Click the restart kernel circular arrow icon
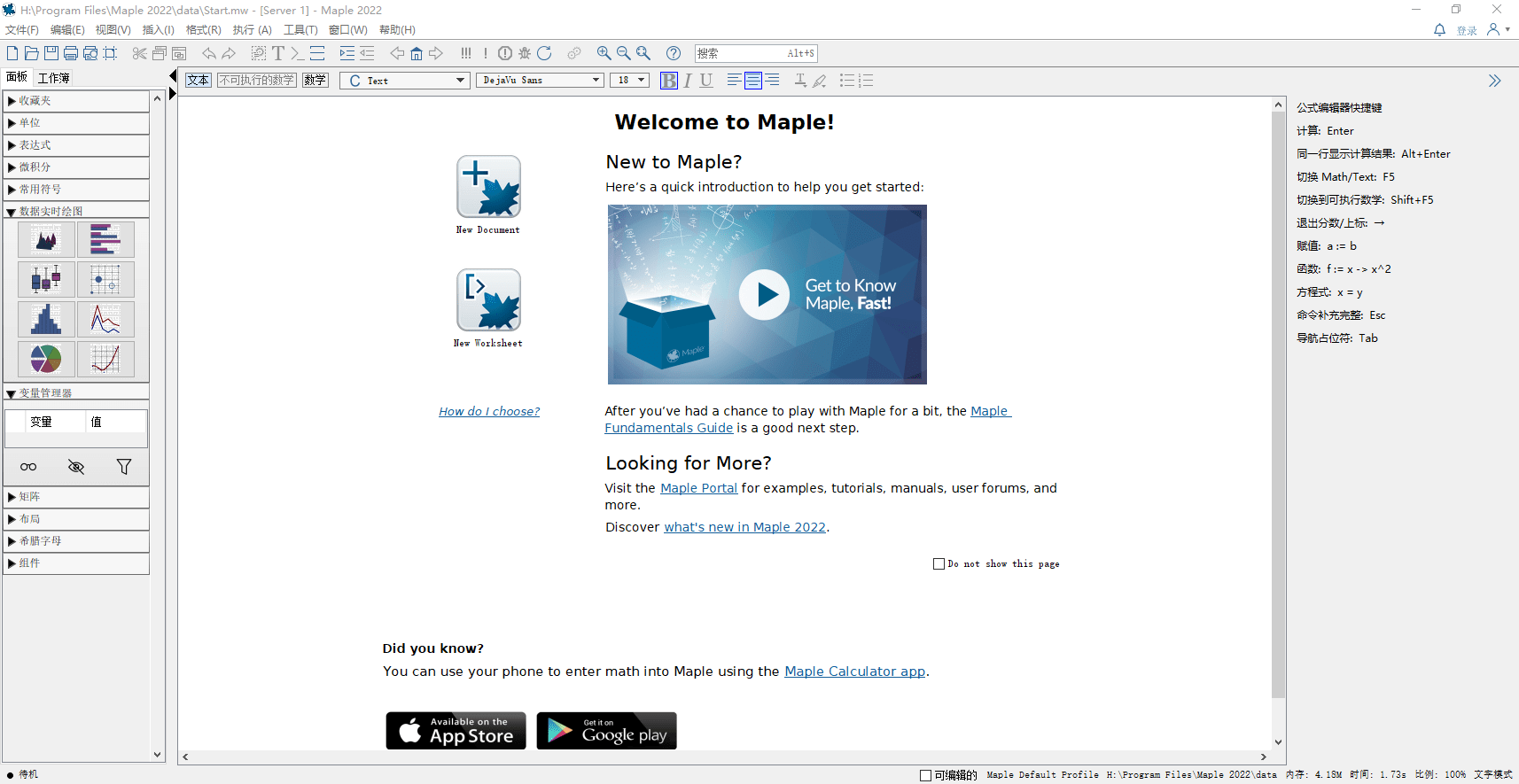Screen dimensions: 1519x784 544,53
